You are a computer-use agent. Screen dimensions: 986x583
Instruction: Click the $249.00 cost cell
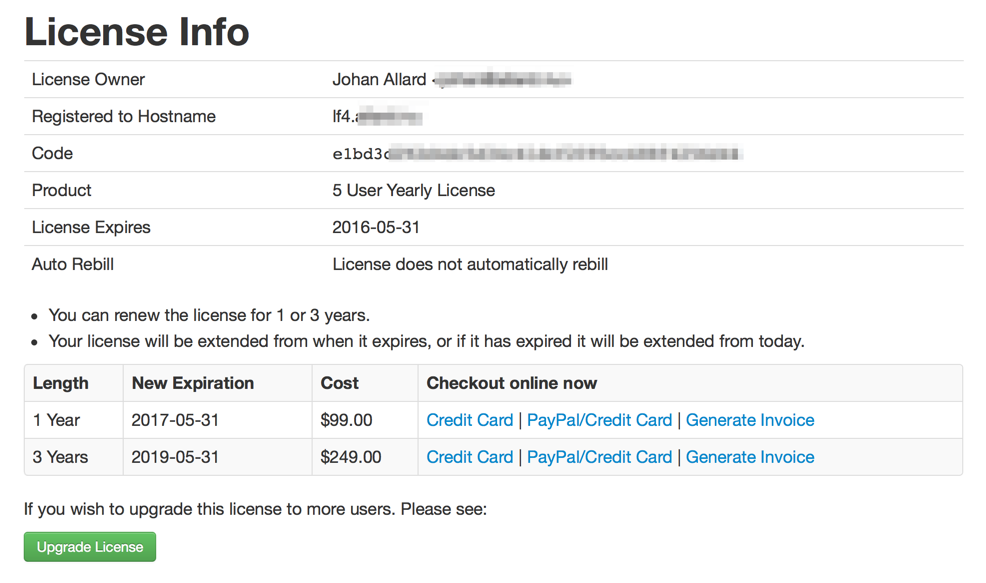pyautogui.click(x=350, y=457)
